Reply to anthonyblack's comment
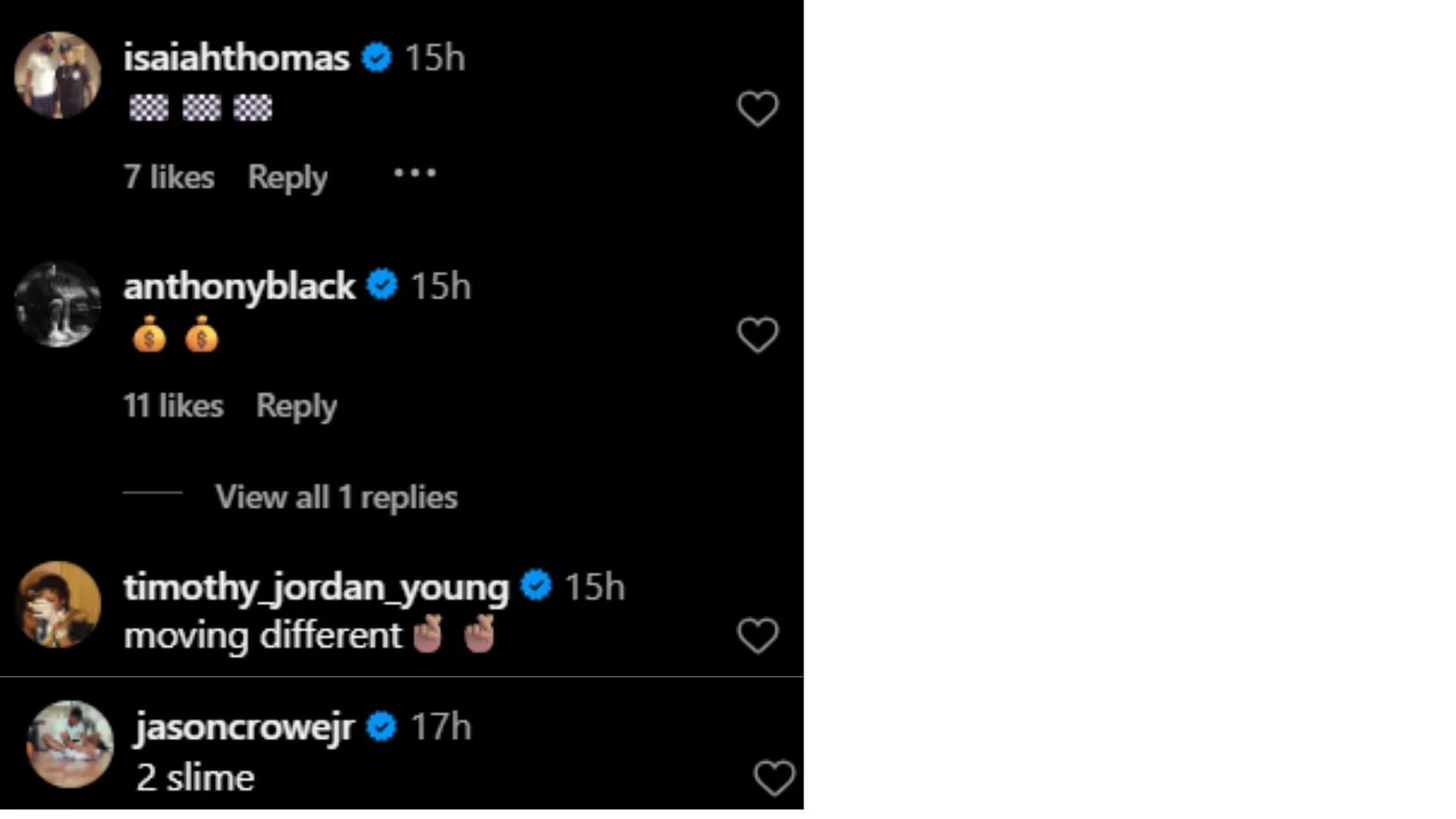This screenshot has width=1456, height=819. pyautogui.click(x=296, y=405)
